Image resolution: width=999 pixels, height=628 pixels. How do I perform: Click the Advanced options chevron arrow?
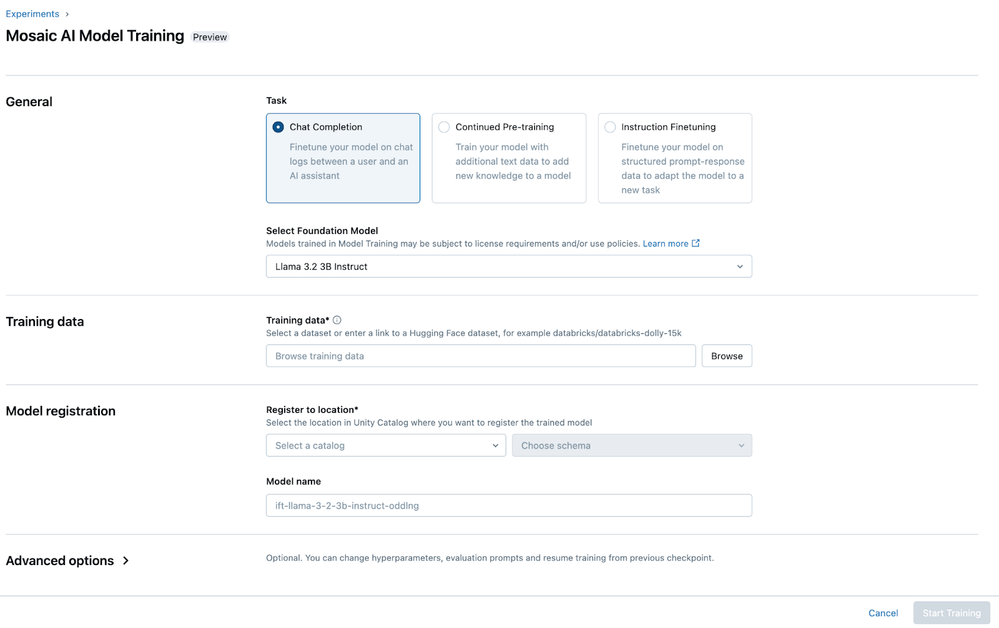126,561
